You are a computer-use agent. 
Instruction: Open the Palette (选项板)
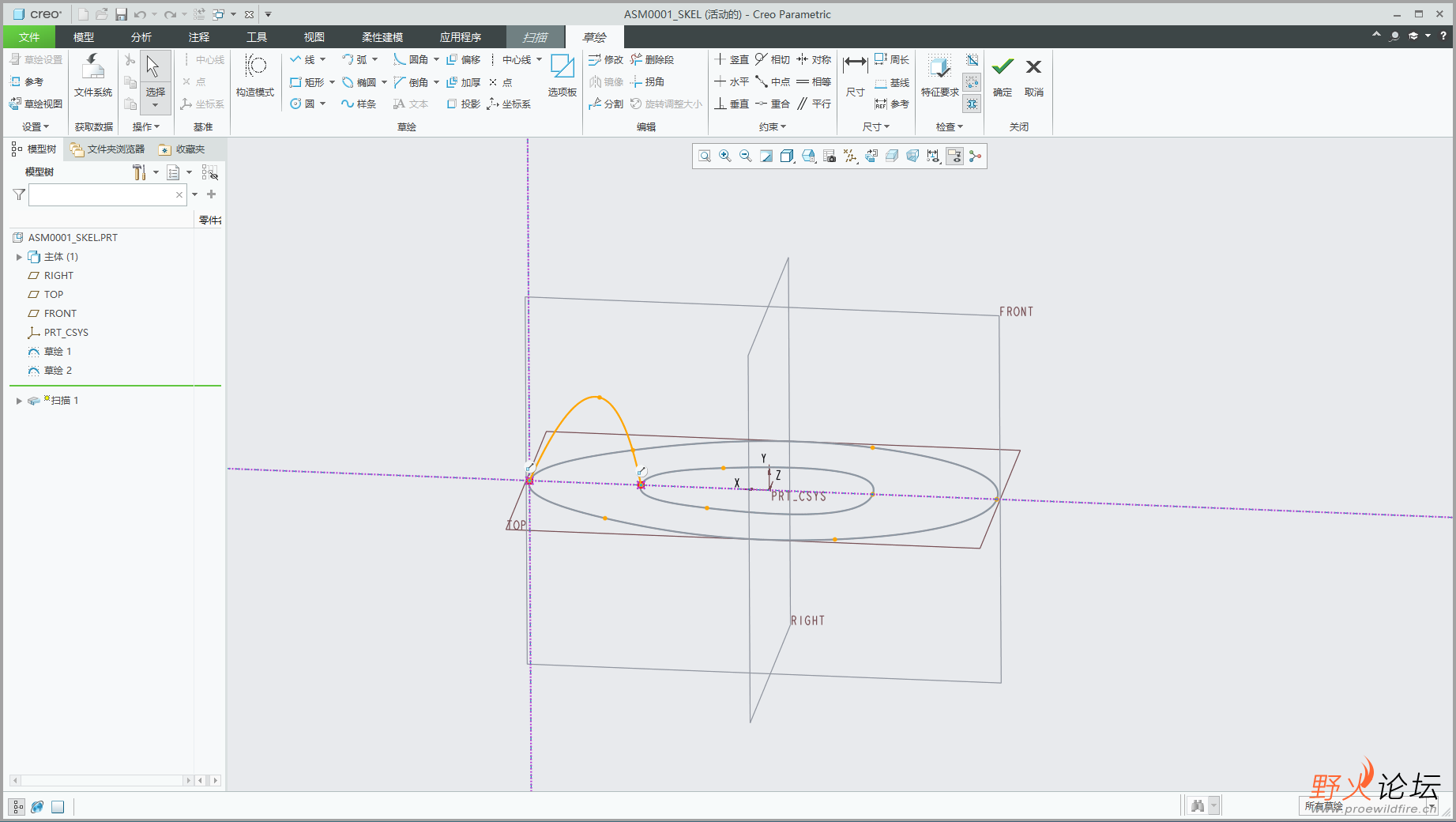point(562,76)
